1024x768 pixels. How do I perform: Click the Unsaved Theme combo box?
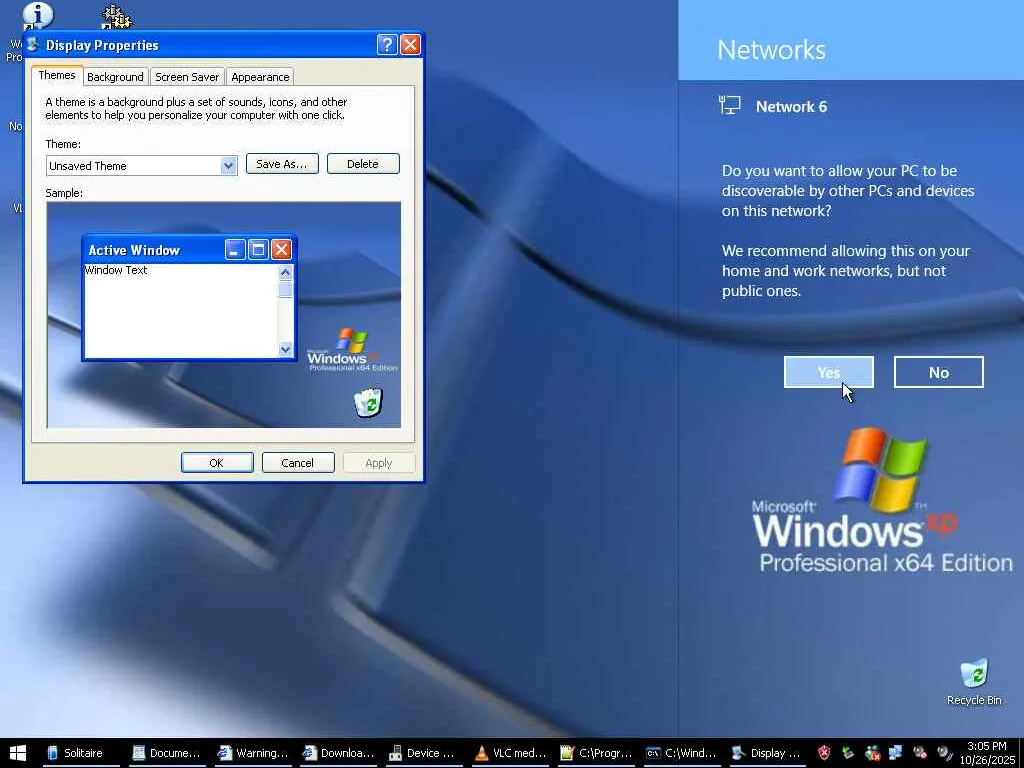pyautogui.click(x=141, y=165)
